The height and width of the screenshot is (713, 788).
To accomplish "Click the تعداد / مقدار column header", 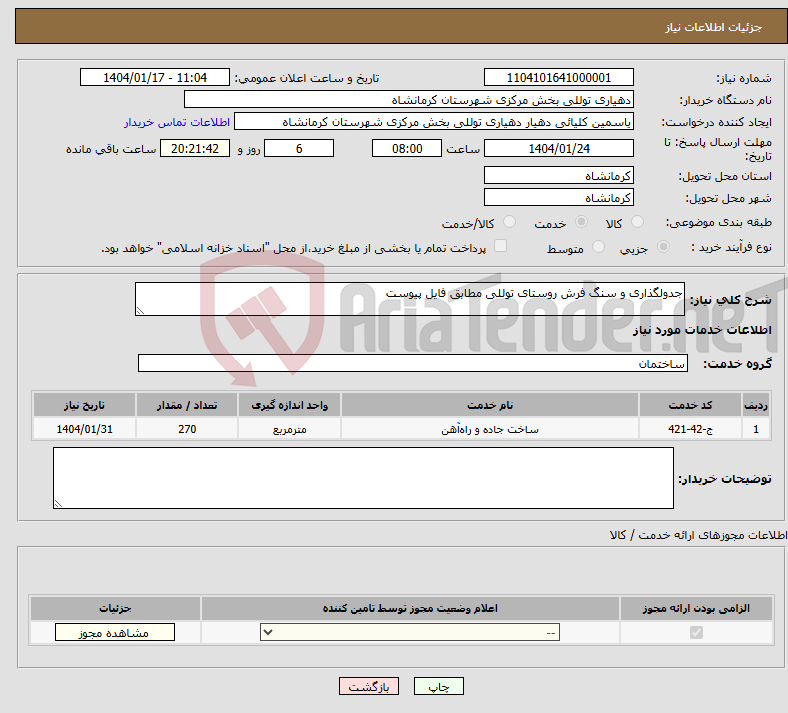I will [187, 405].
